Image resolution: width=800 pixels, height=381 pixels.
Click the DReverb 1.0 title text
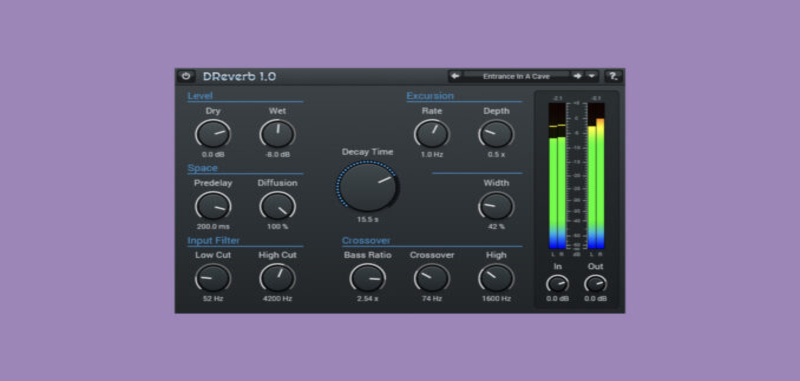pos(239,77)
